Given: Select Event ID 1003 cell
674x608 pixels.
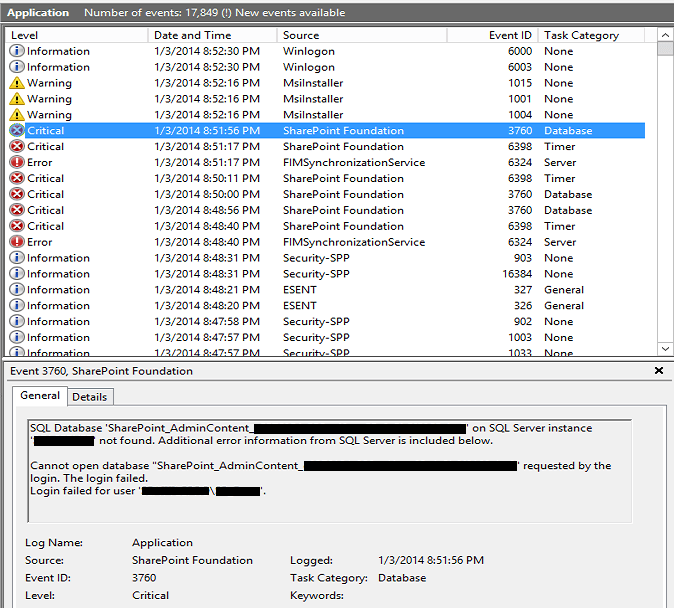Looking at the screenshot, I should (x=520, y=338).
